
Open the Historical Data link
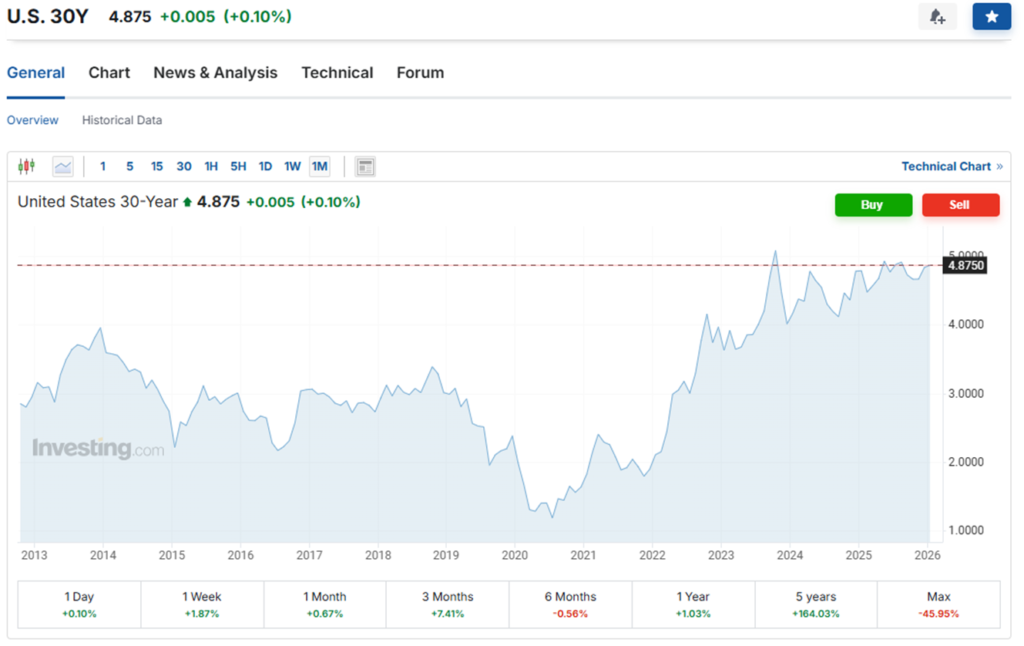pyautogui.click(x=122, y=120)
